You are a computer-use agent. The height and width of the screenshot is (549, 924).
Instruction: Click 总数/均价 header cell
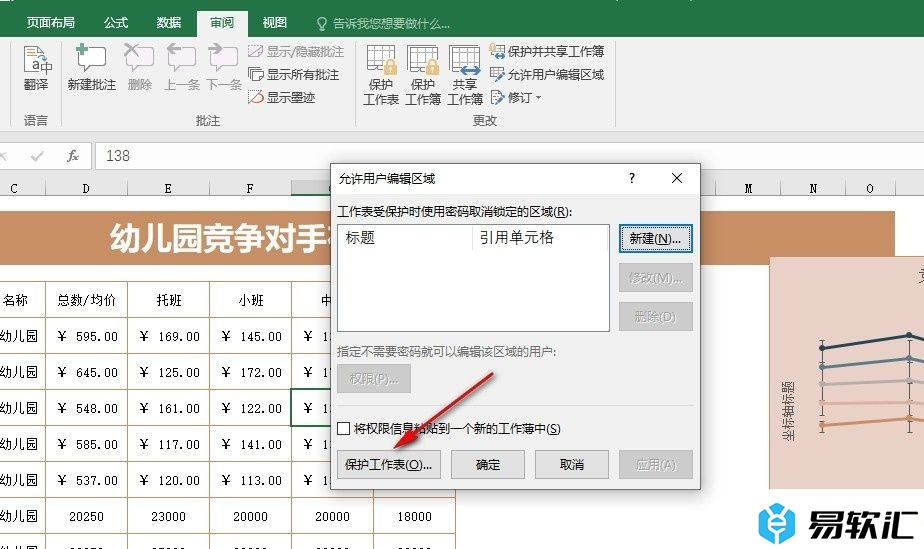(x=86, y=300)
